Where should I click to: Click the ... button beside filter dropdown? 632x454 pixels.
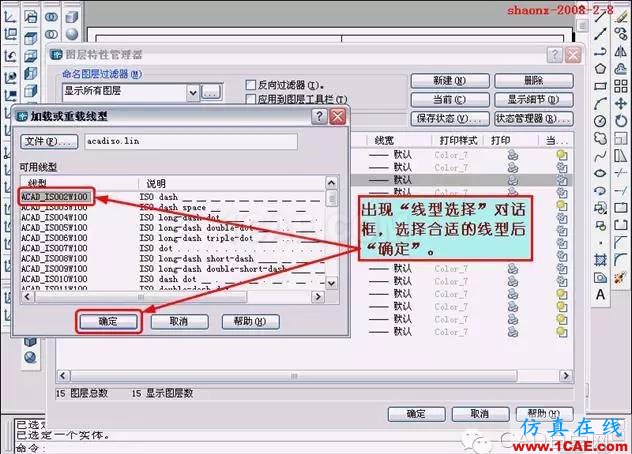[211, 93]
